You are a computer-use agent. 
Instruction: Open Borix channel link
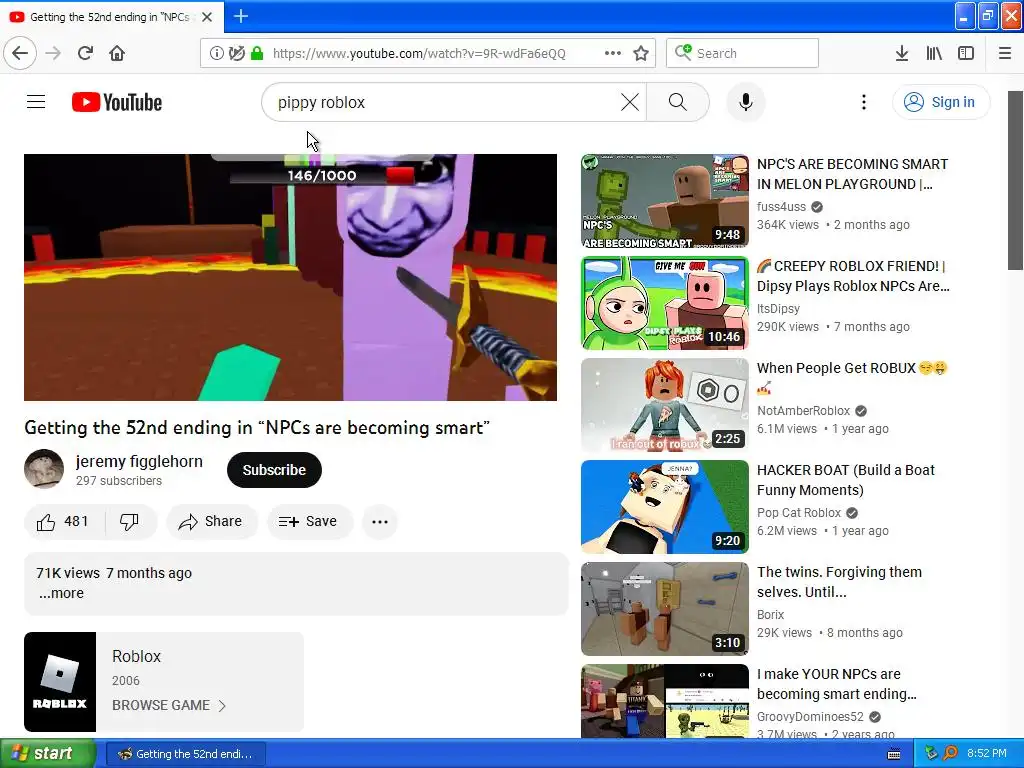tap(771, 615)
